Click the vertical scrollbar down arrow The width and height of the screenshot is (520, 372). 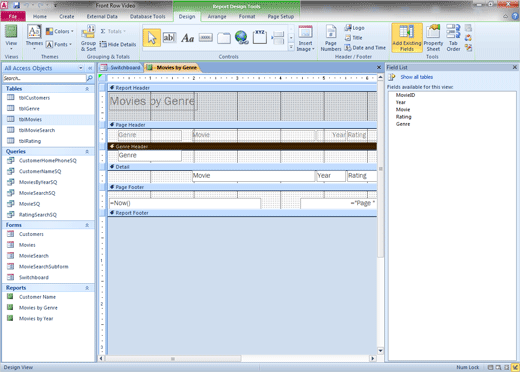point(380,351)
